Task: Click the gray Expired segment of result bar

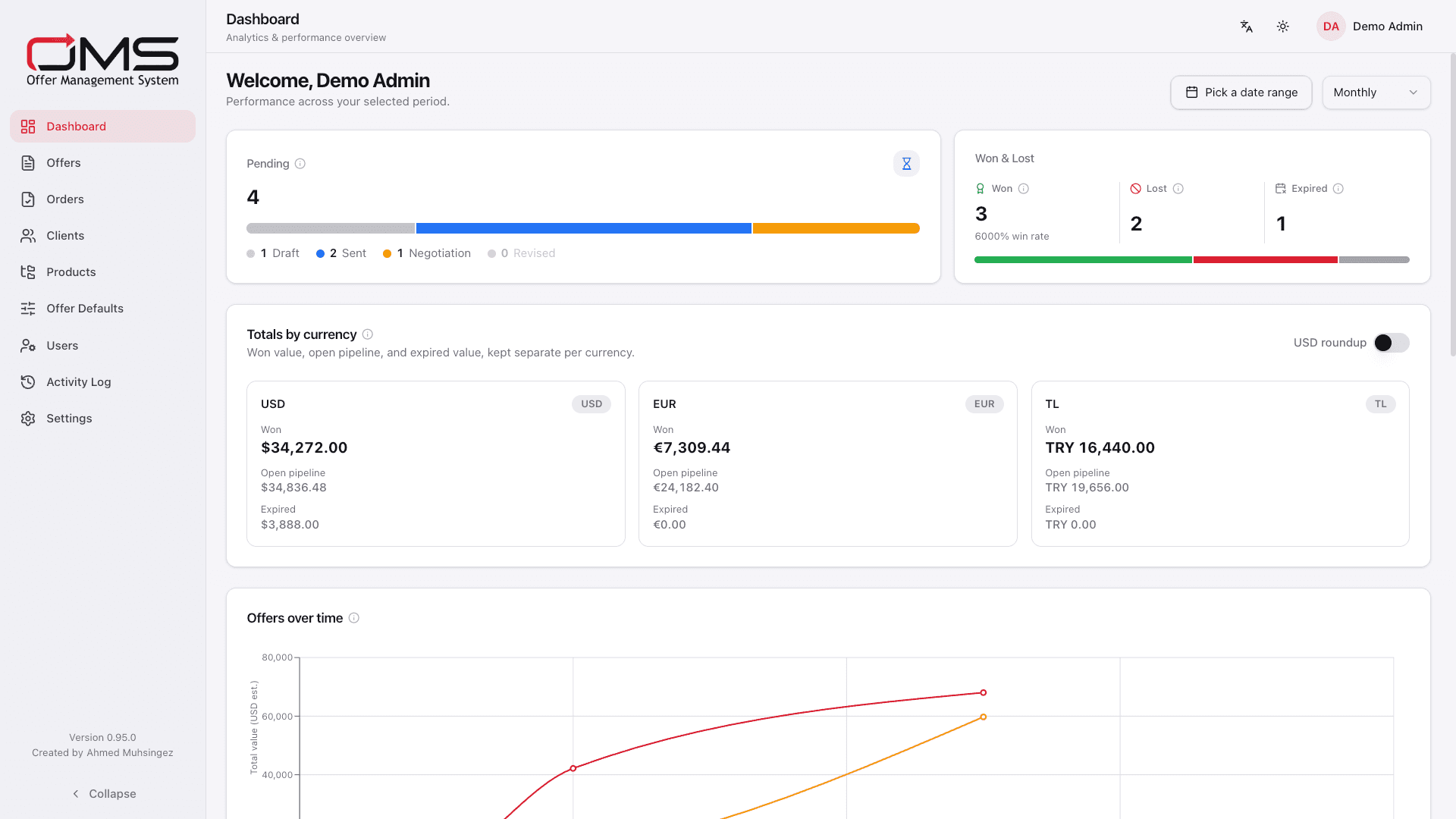Action: tap(1374, 260)
